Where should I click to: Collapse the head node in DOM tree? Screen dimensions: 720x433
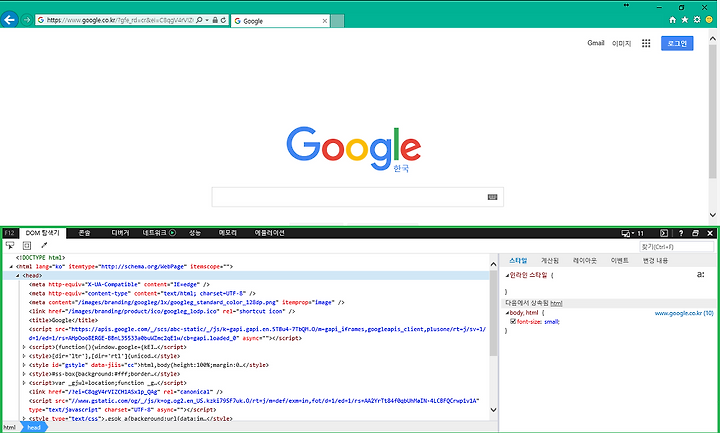pyautogui.click(x=17, y=276)
